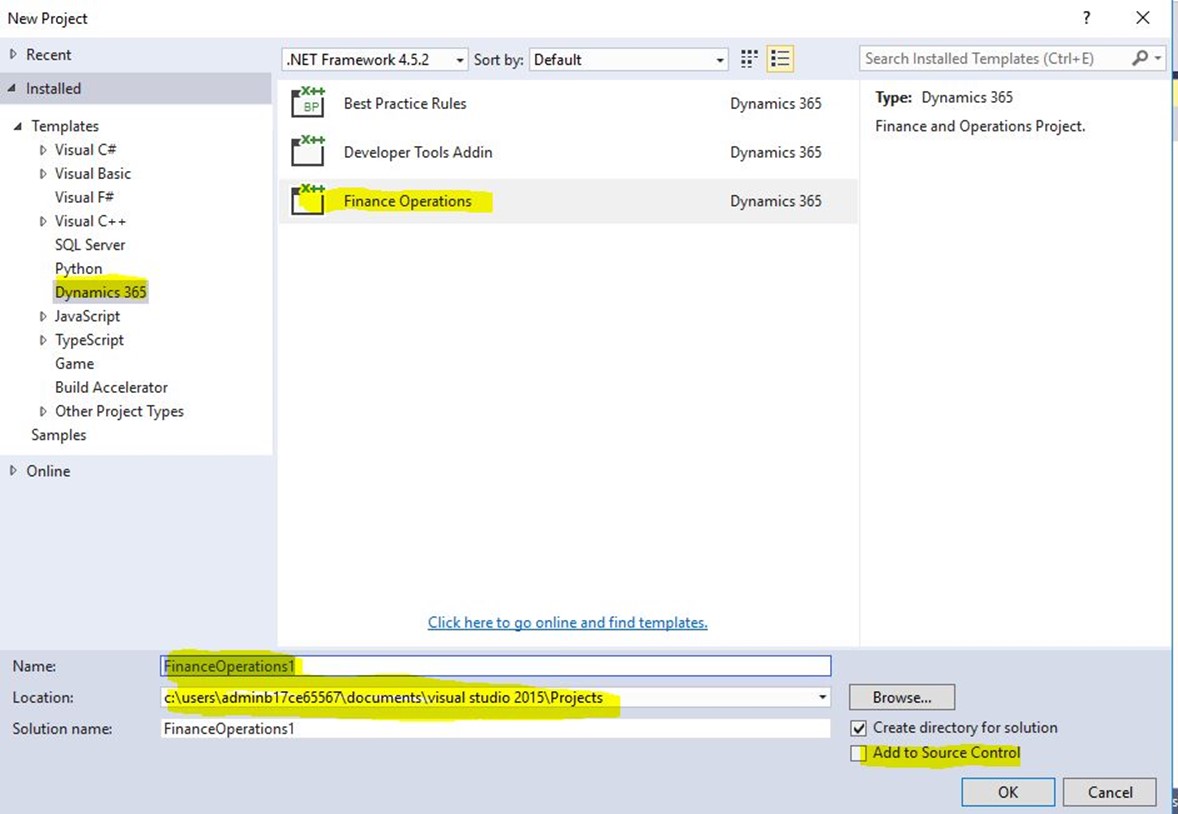1178x814 pixels.
Task: Enable Add to Source Control checkbox
Action: point(858,754)
